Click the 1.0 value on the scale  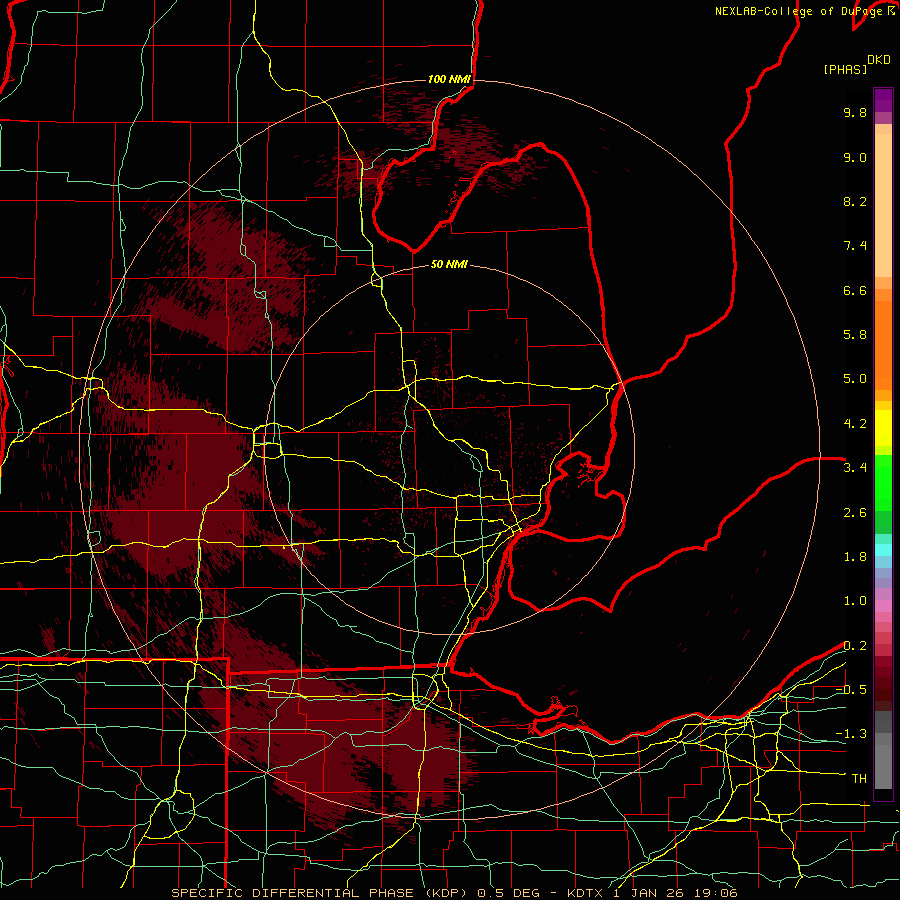[855, 601]
